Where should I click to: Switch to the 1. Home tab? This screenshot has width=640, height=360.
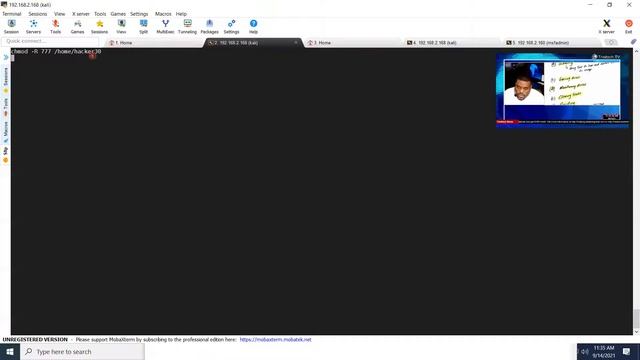154,42
